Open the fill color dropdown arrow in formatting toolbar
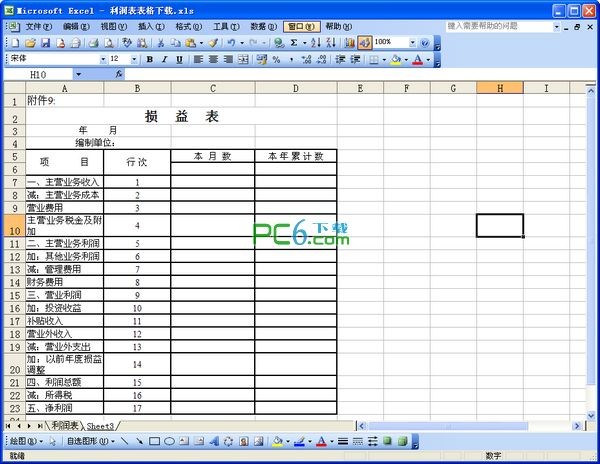Screen dimensions: 600x464 click(x=406, y=60)
